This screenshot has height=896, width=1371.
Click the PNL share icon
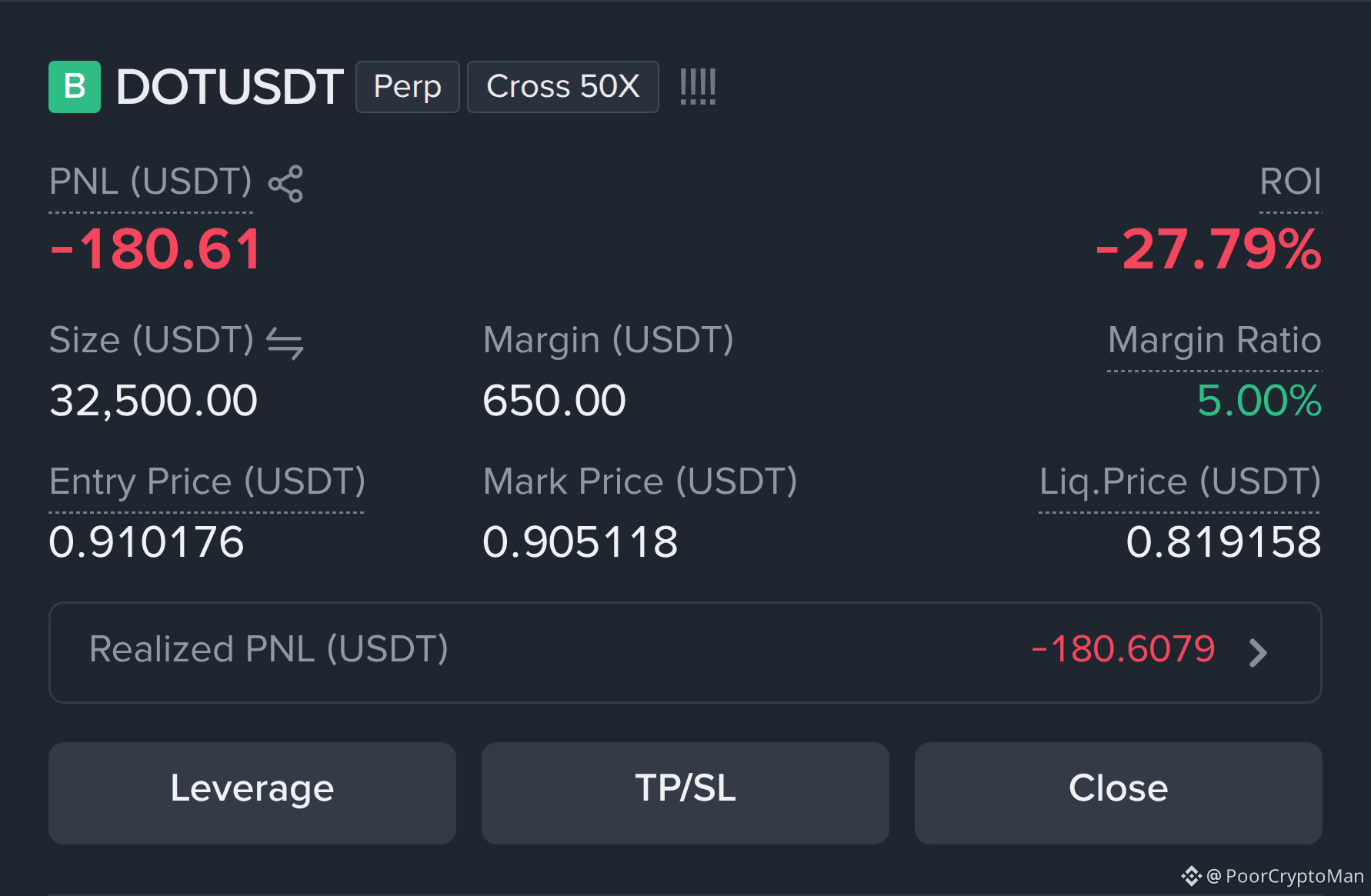point(285,184)
